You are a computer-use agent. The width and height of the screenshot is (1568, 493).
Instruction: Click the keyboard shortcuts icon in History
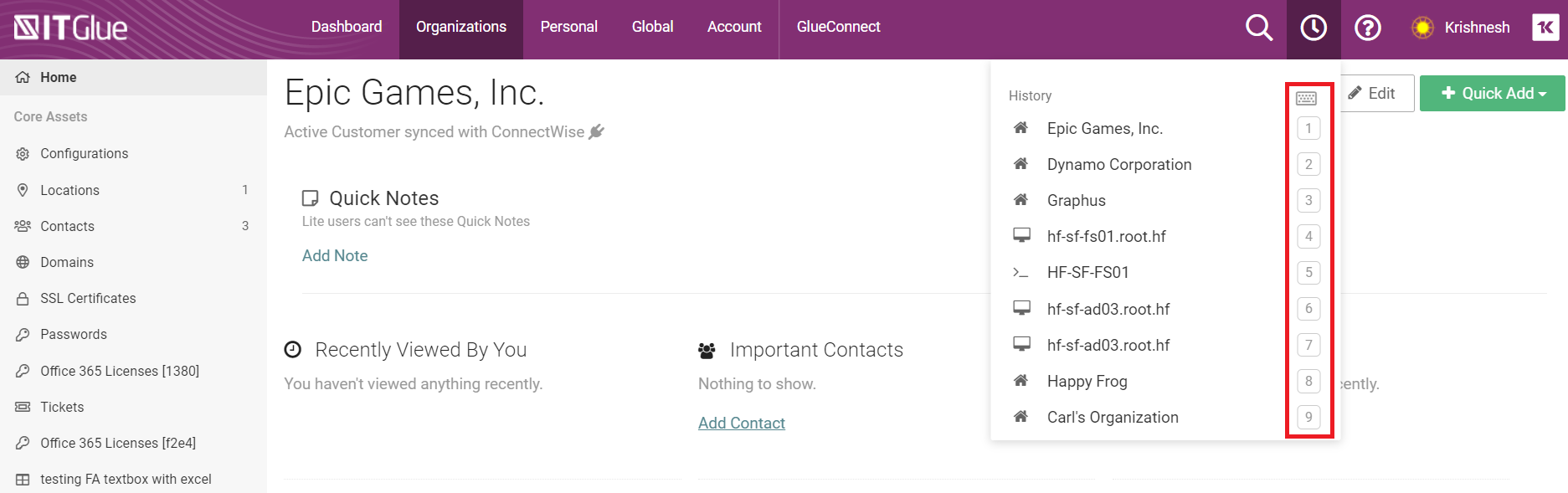(1306, 98)
